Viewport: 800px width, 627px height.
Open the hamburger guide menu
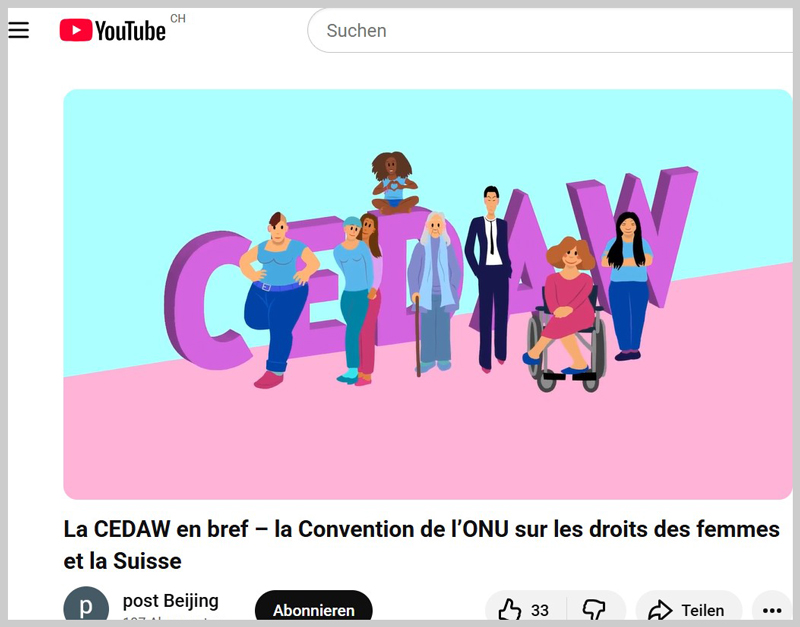click(x=18, y=30)
